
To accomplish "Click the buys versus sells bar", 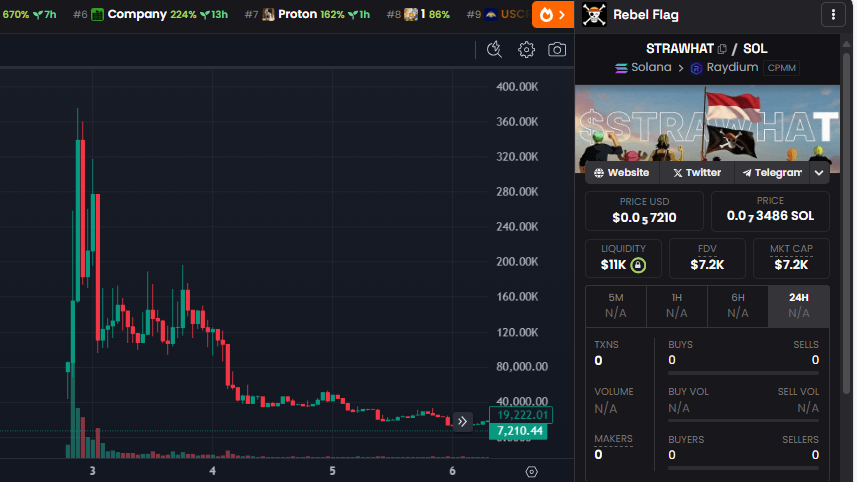I will pos(743,373).
